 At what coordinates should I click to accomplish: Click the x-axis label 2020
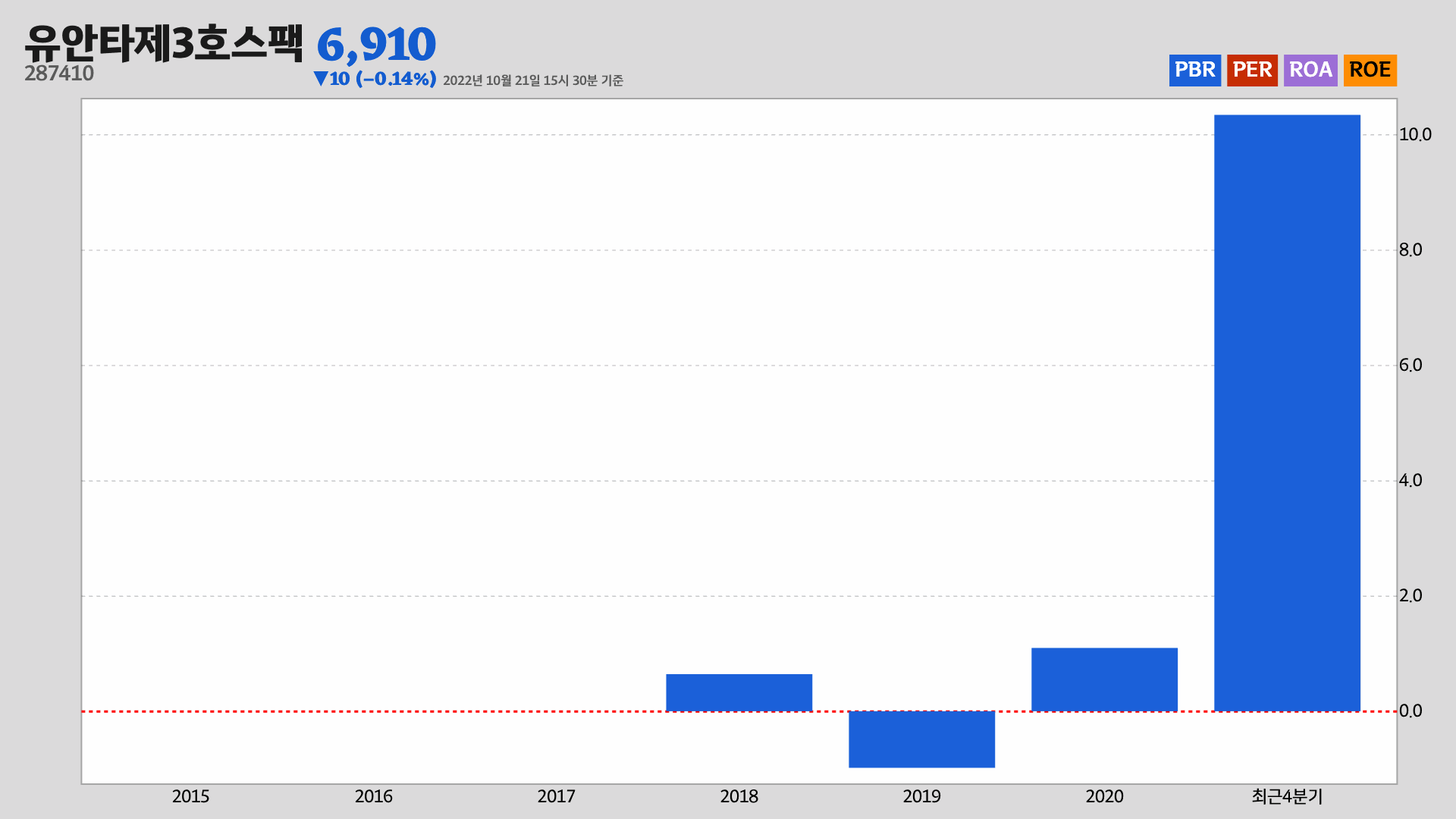pyautogui.click(x=1104, y=796)
